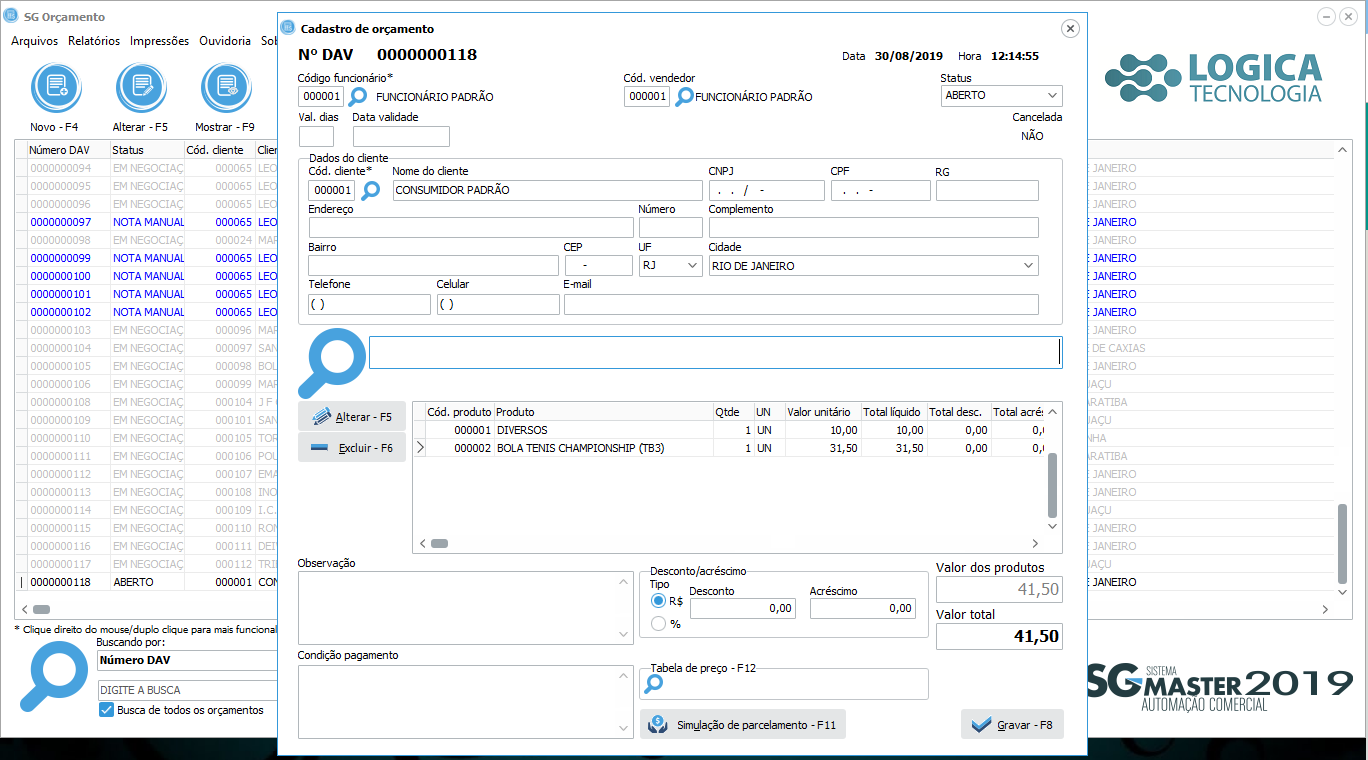The width and height of the screenshot is (1368, 760).
Task: Click the Número address input field
Action: click(671, 228)
